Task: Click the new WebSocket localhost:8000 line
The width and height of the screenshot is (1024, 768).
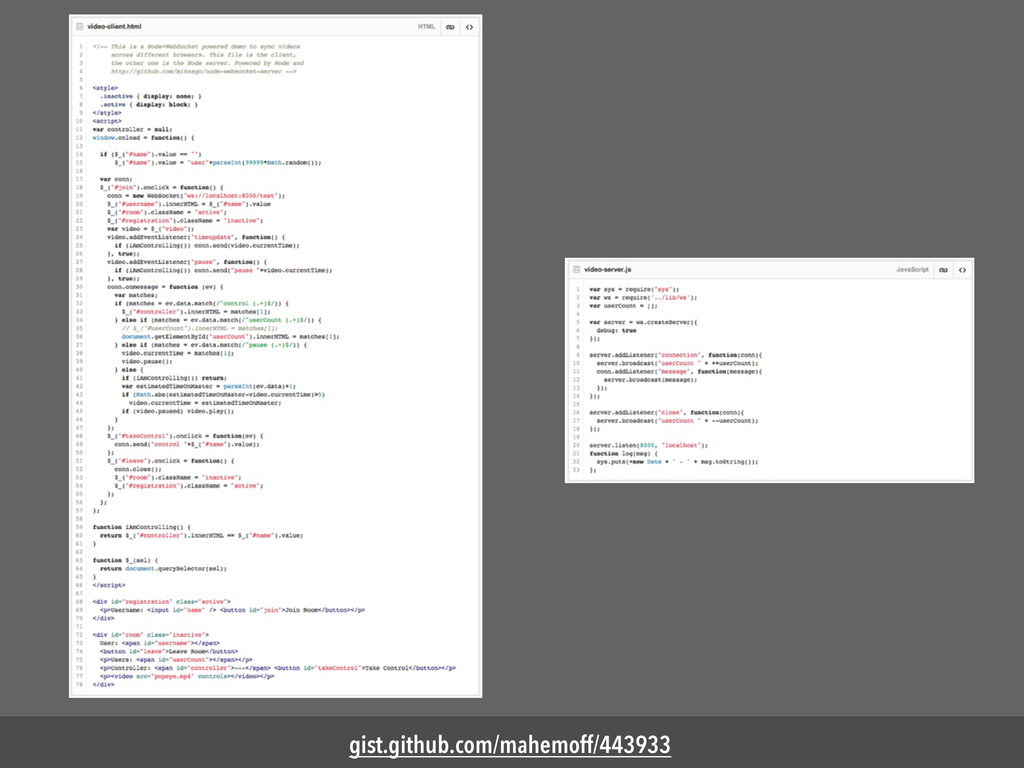Action: point(197,195)
